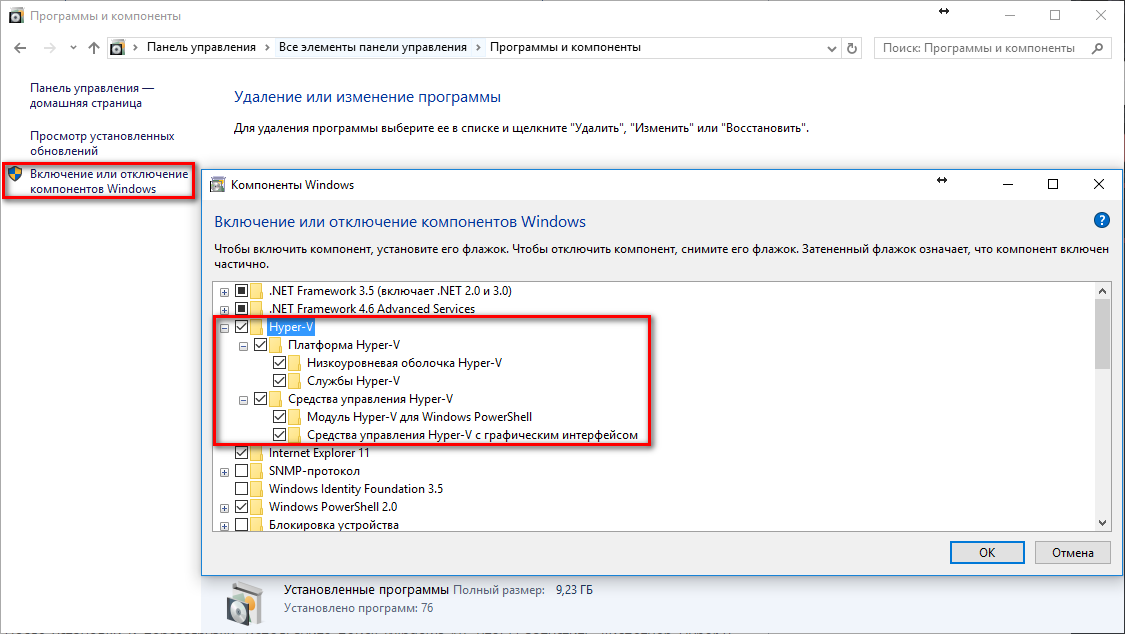Expand the .NET Framework 3.5 node
This screenshot has width=1125, height=634.
pyautogui.click(x=225, y=291)
